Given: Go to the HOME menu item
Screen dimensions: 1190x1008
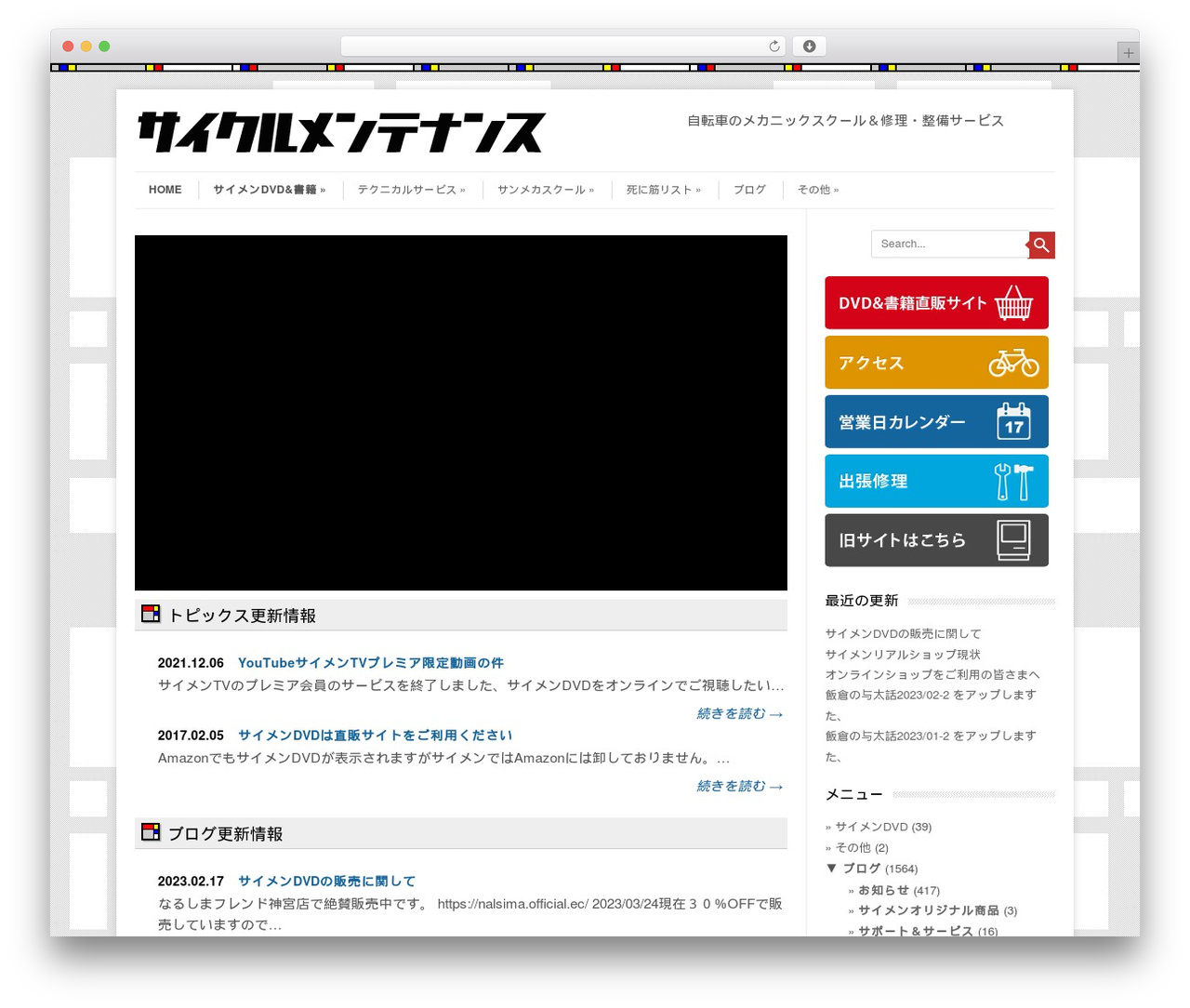Looking at the screenshot, I should click(165, 190).
